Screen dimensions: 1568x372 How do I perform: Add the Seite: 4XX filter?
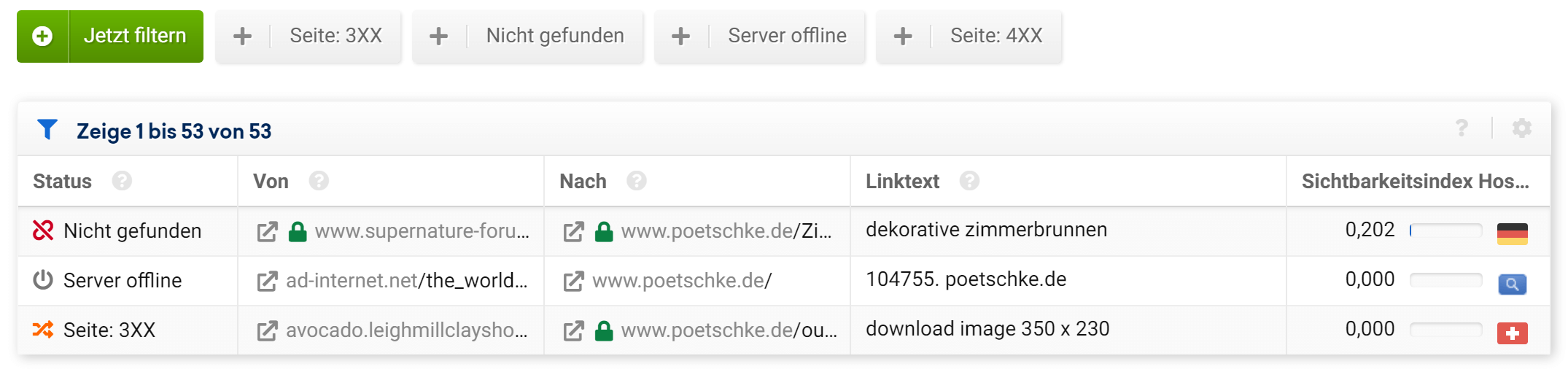pos(969,36)
